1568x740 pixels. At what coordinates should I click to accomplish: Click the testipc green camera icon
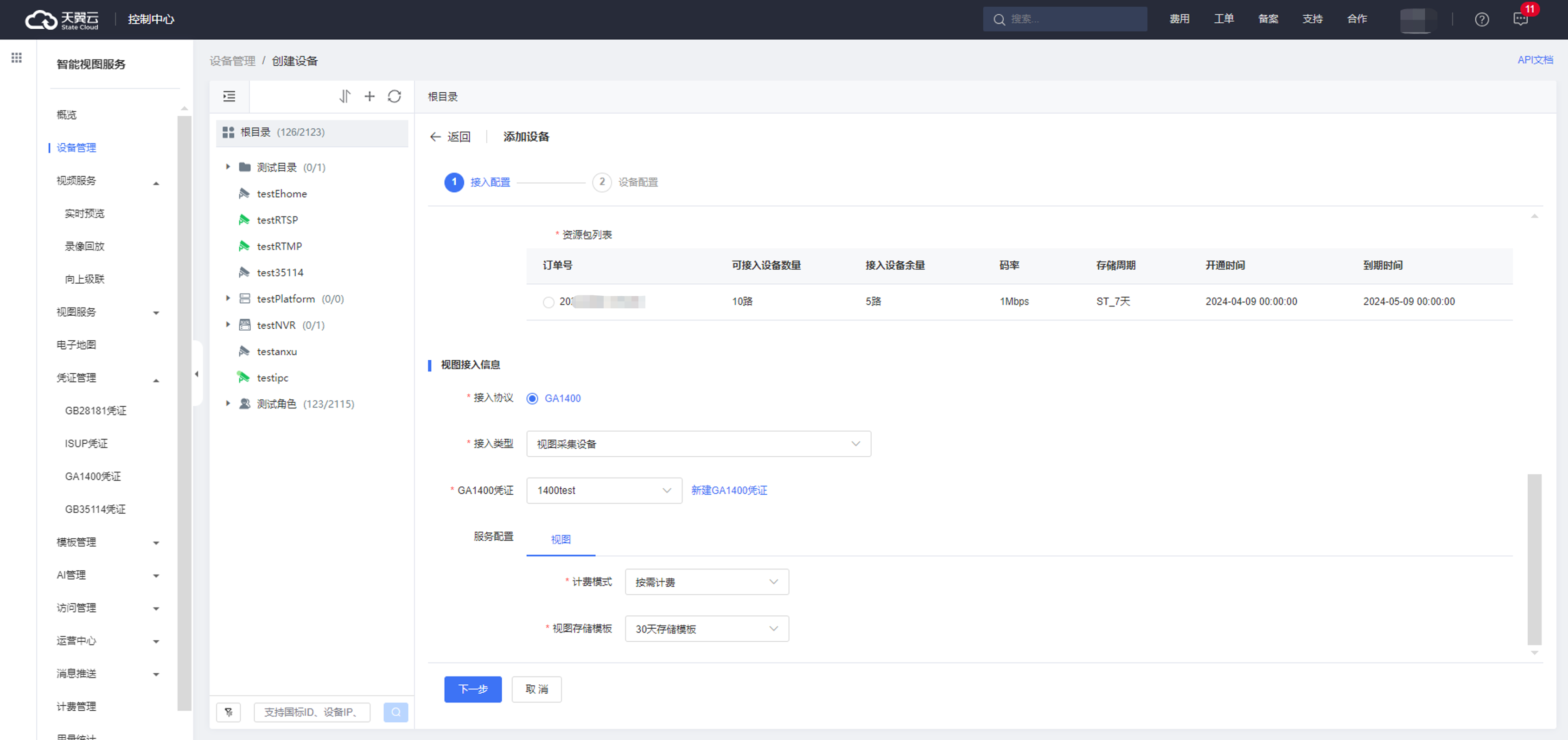click(243, 377)
